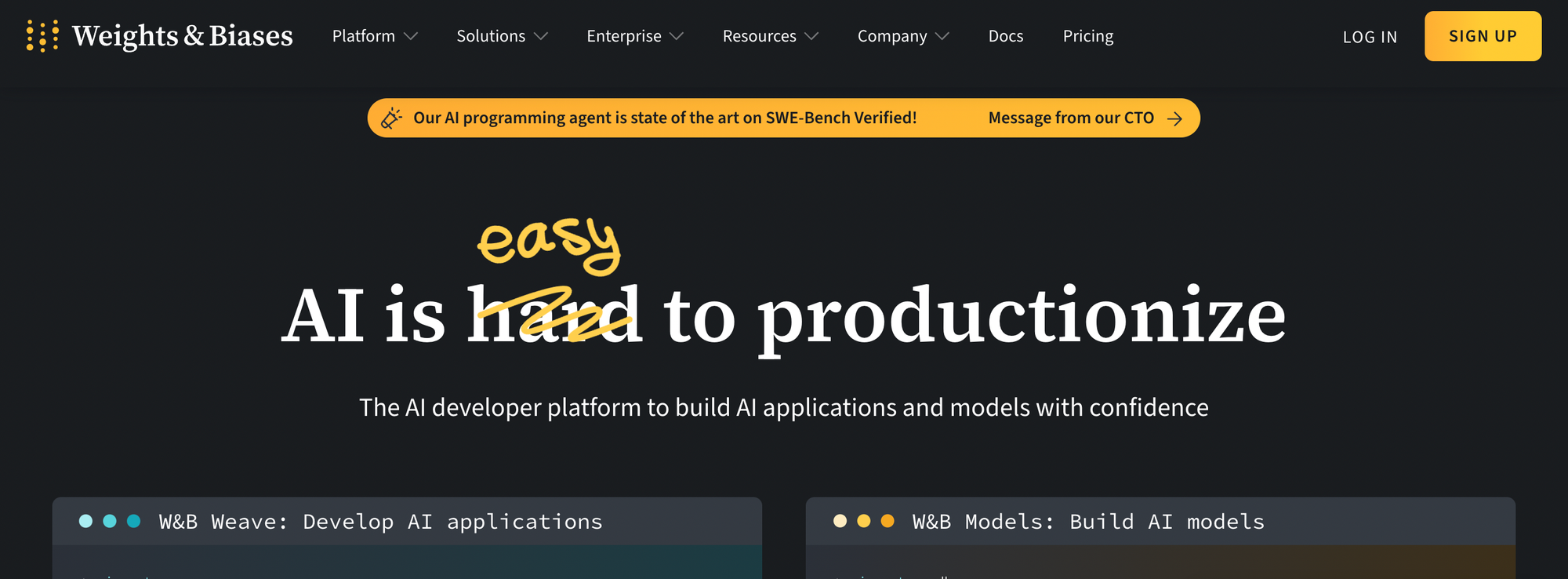
Task: Click the arrow icon after CTO message
Action: coord(1174,118)
